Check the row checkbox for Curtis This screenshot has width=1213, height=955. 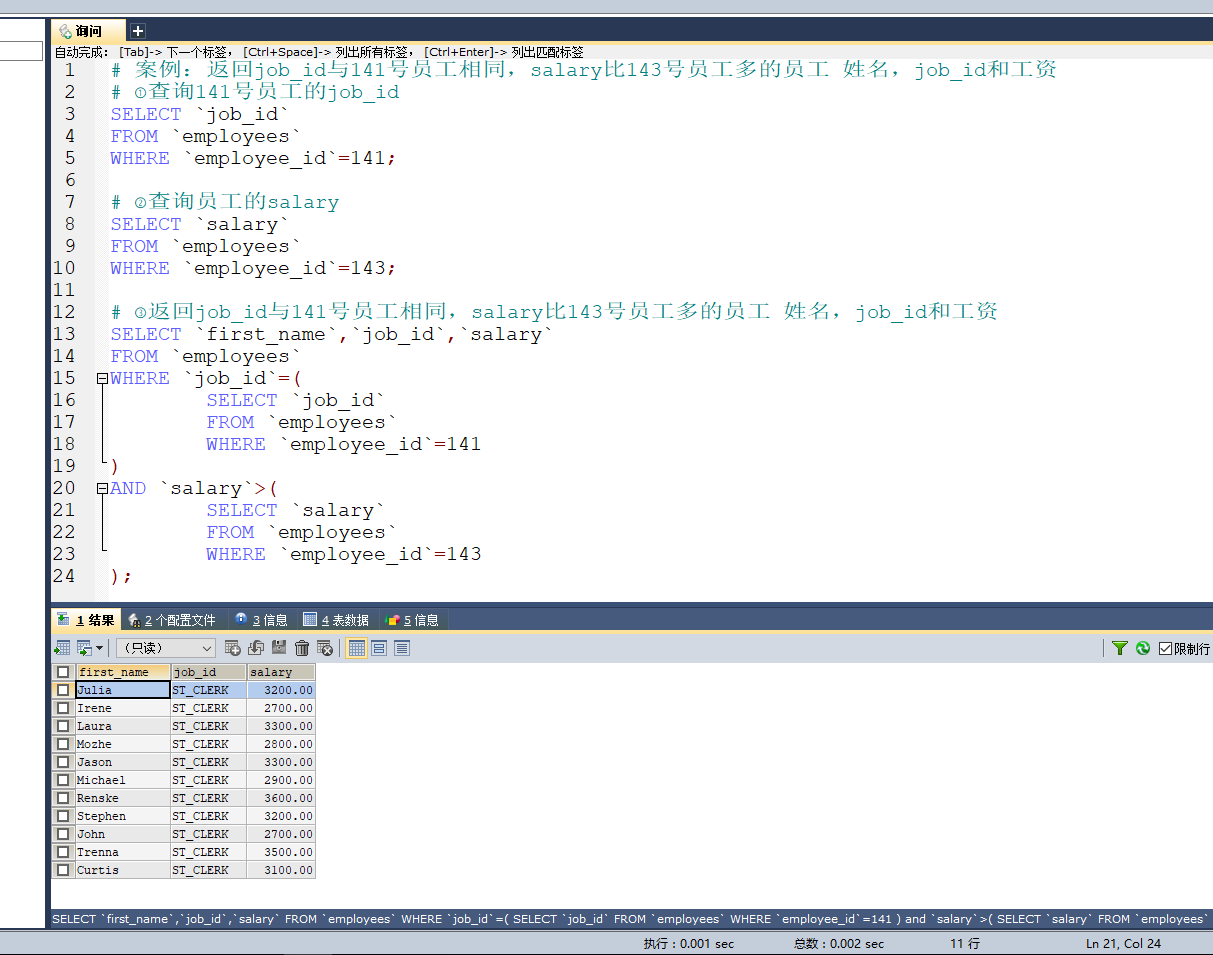[x=63, y=870]
